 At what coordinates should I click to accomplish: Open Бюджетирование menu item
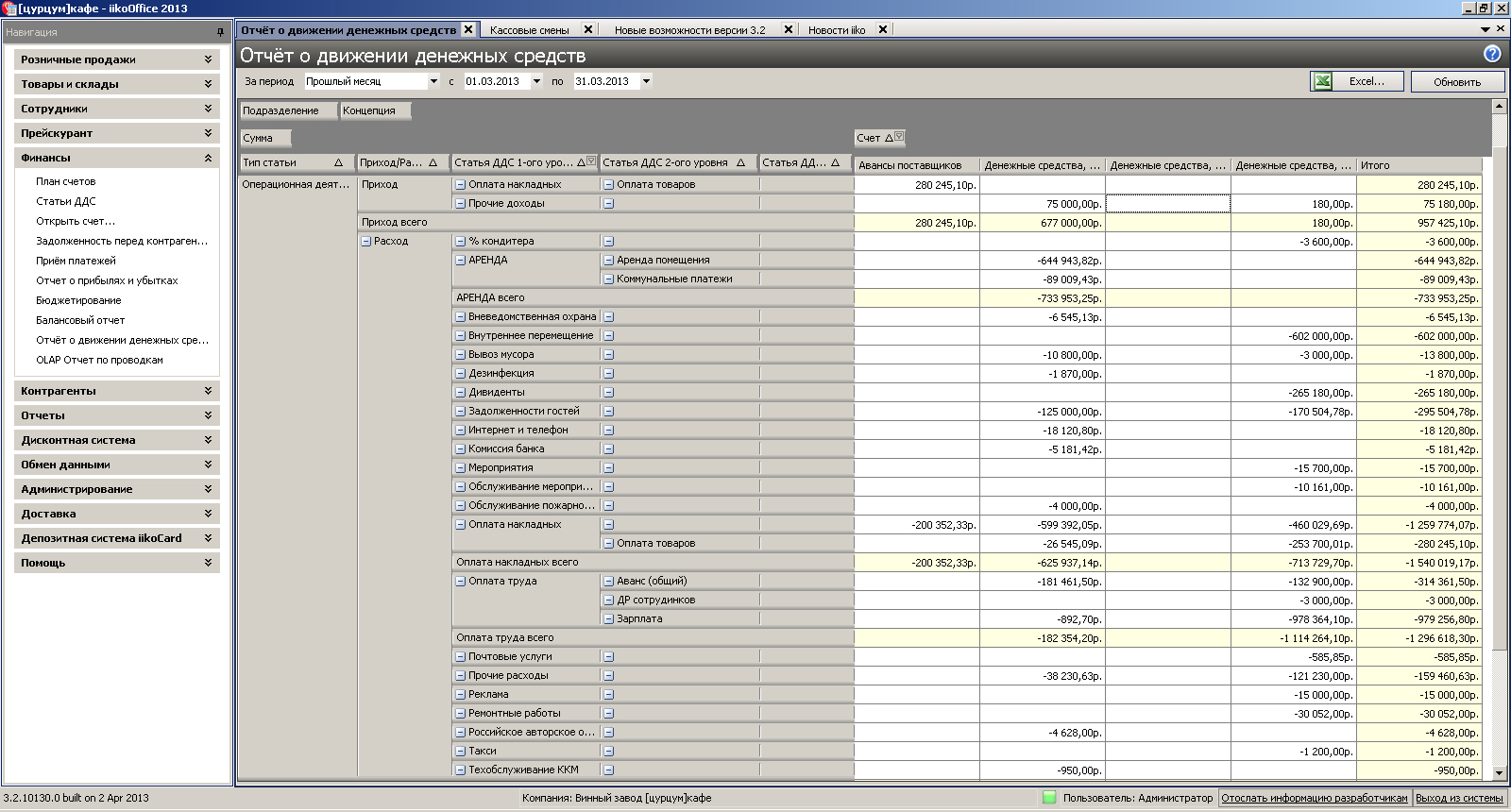coord(78,300)
